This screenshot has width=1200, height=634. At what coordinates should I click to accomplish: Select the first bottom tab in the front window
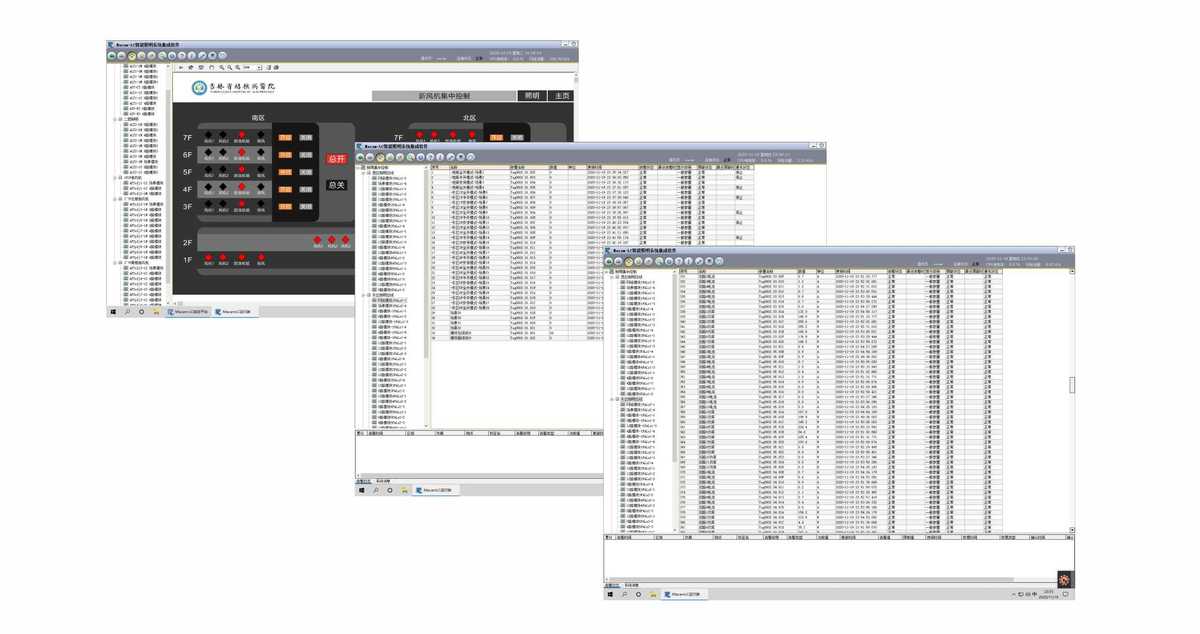(x=612, y=584)
